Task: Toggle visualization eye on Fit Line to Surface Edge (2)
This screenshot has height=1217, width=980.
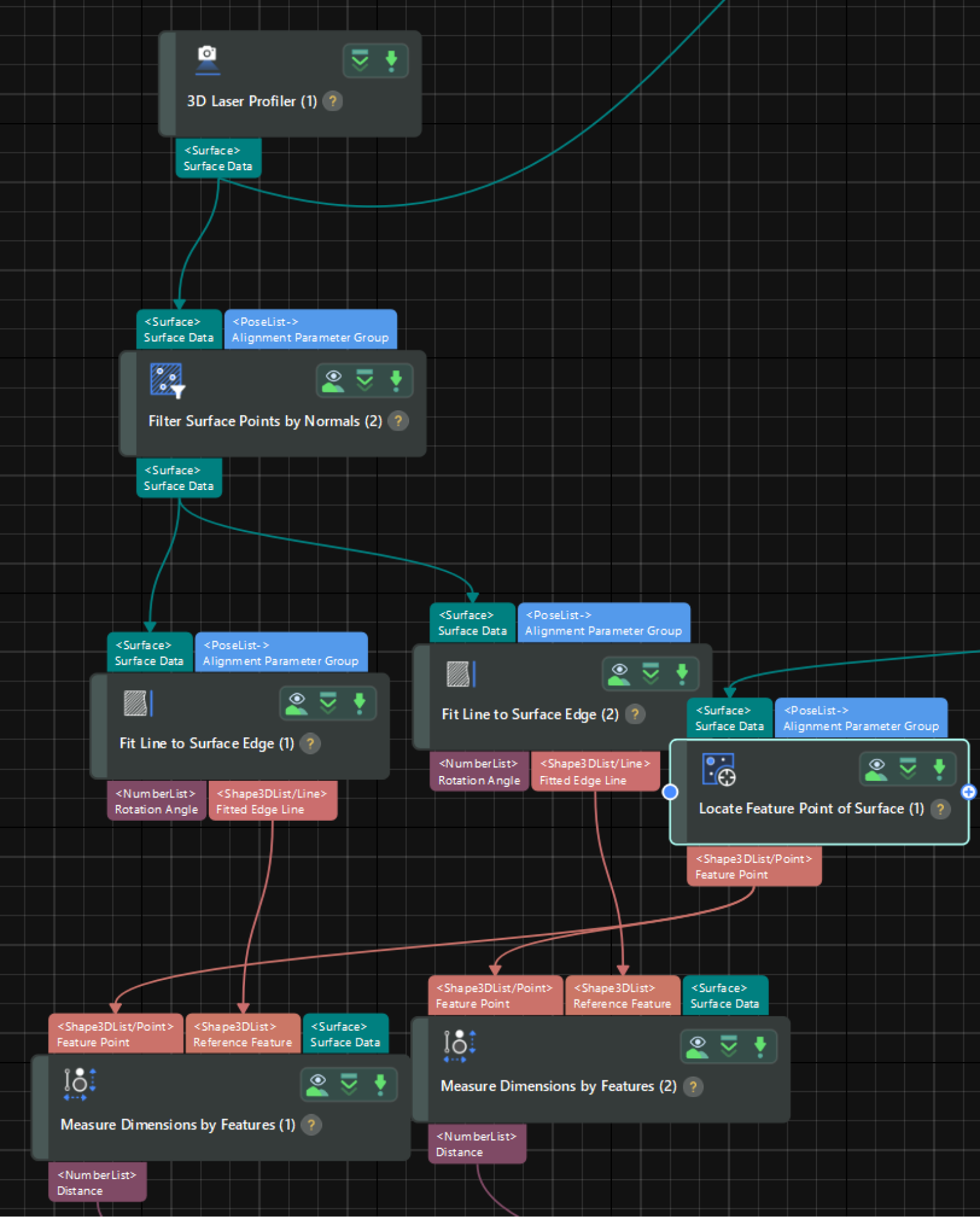Action: pyautogui.click(x=619, y=674)
